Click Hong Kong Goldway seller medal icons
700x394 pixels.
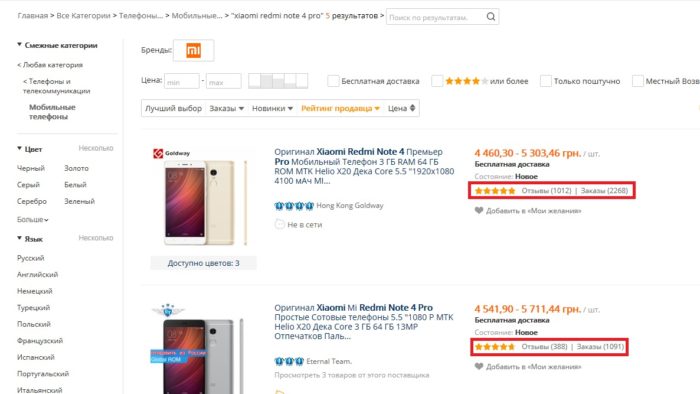coord(294,206)
